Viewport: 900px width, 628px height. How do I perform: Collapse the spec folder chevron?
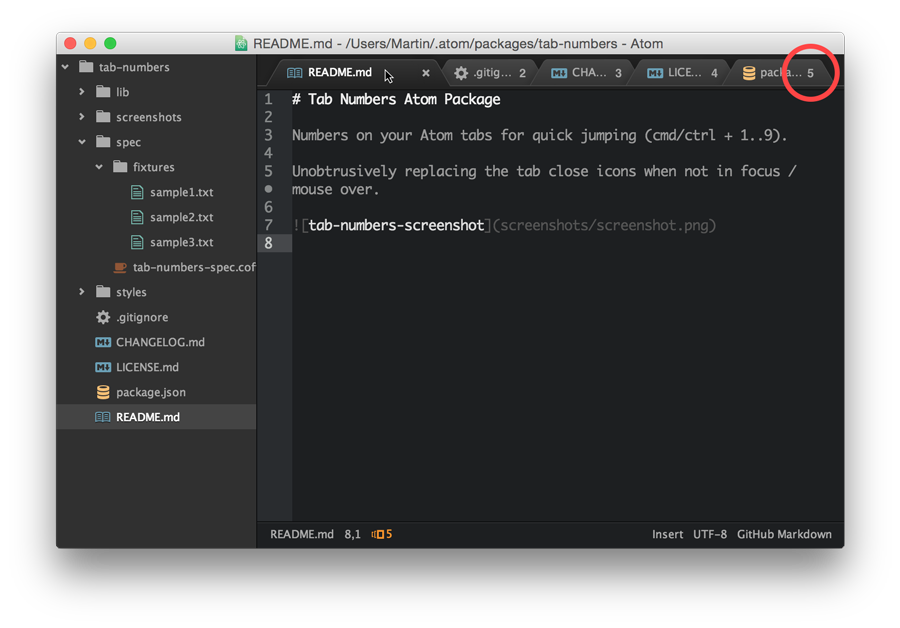[x=82, y=142]
